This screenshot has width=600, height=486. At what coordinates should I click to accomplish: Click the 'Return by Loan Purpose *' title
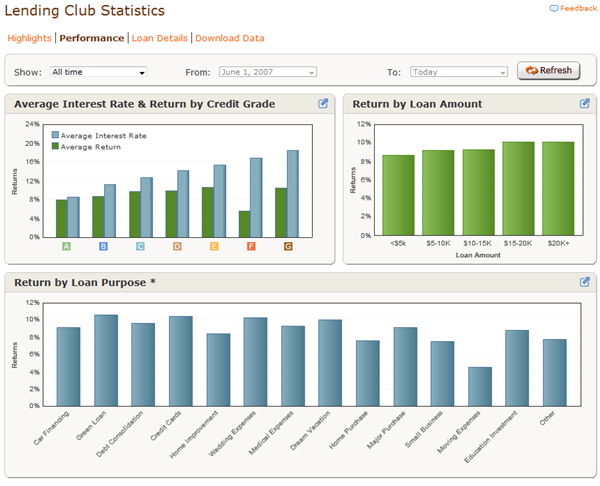(x=85, y=282)
